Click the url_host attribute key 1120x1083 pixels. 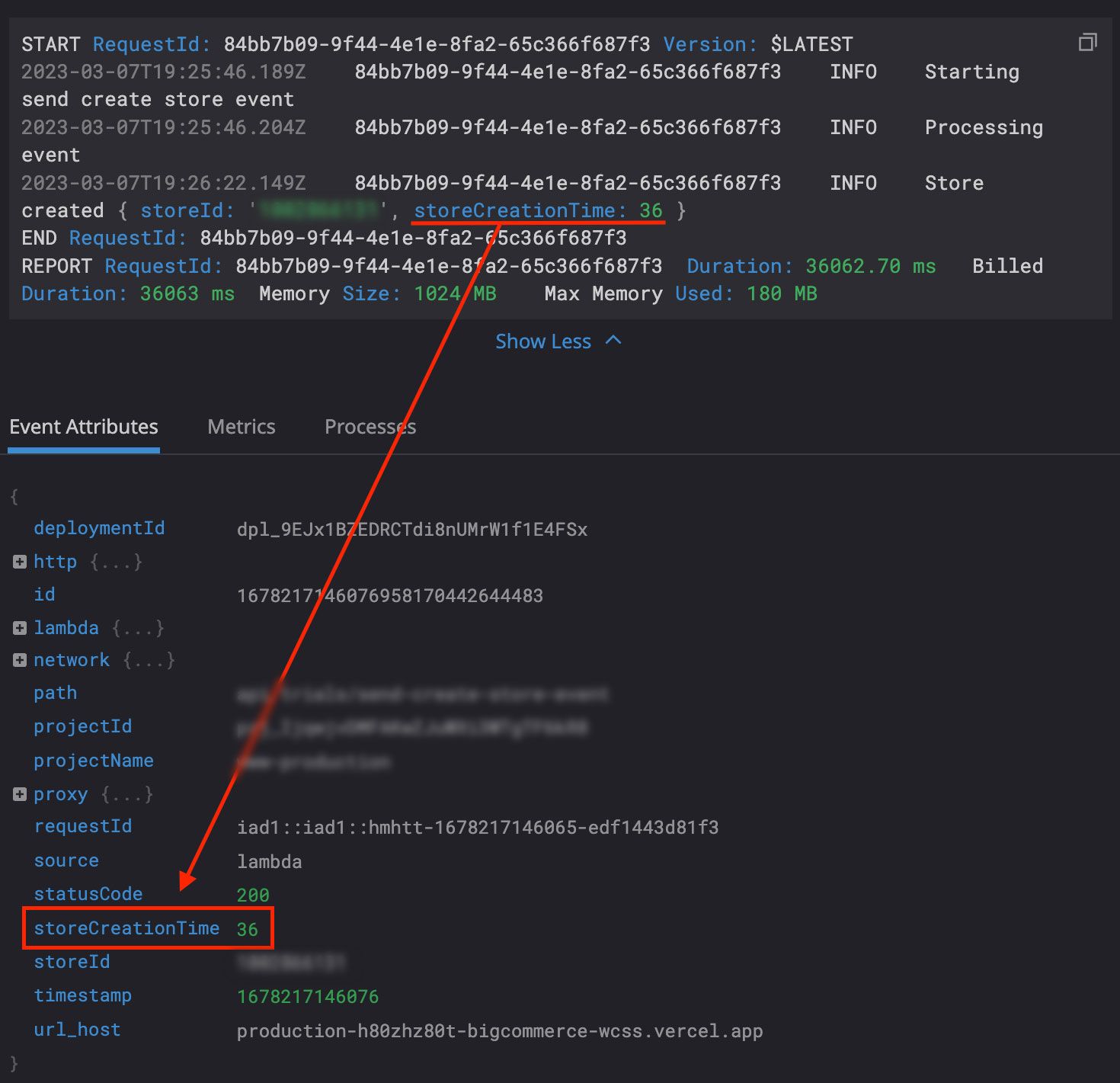tap(77, 1030)
